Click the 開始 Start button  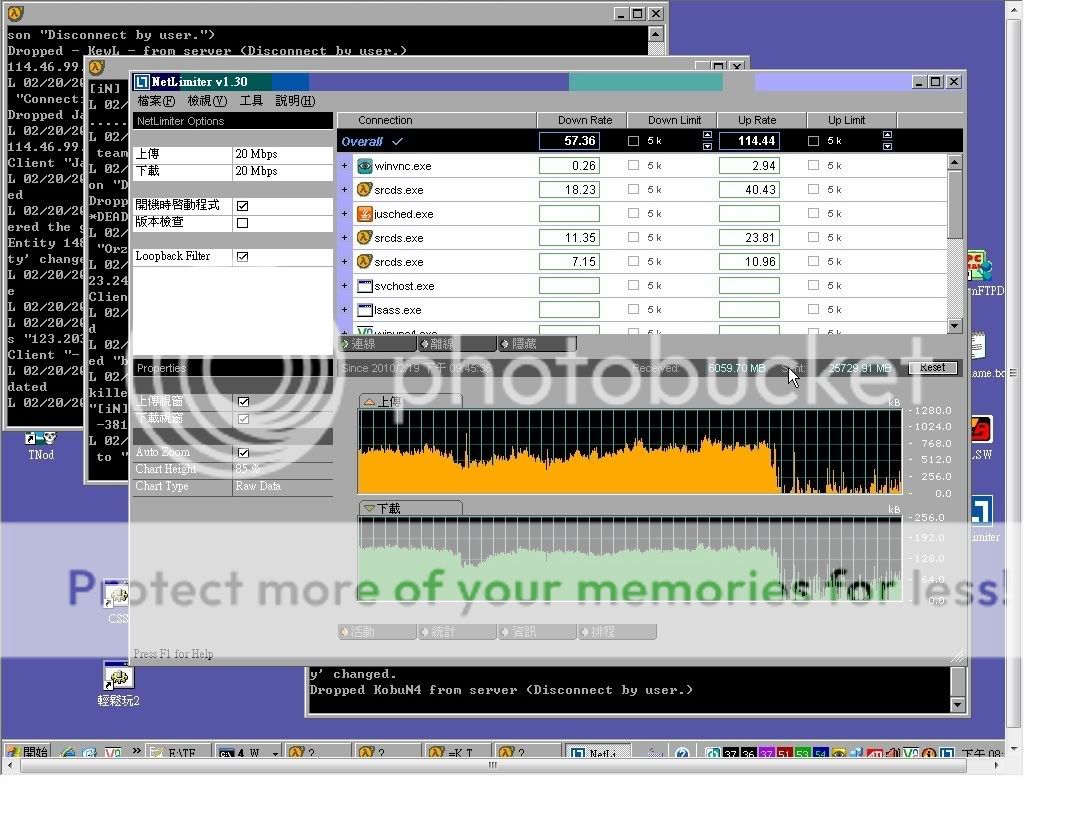coord(28,752)
